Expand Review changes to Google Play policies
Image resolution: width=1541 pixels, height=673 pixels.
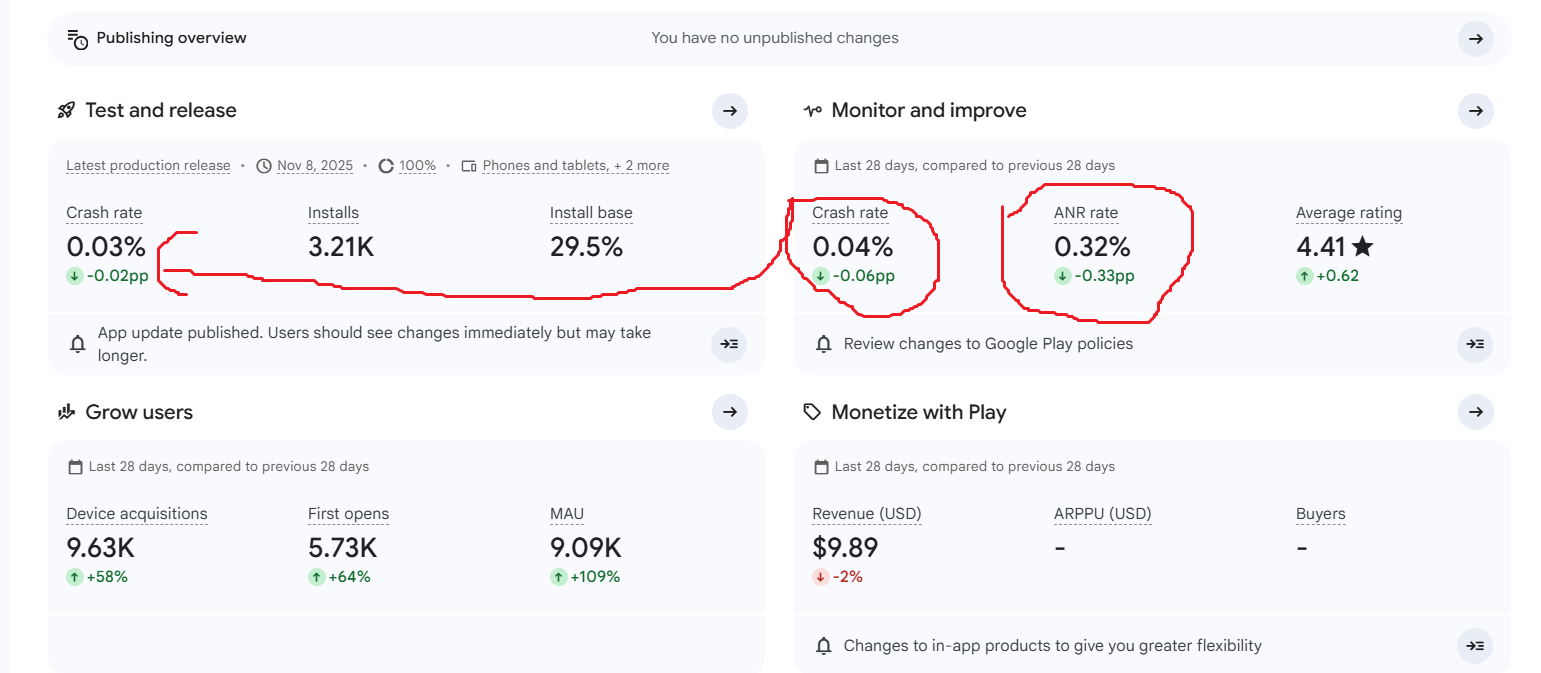1475,344
